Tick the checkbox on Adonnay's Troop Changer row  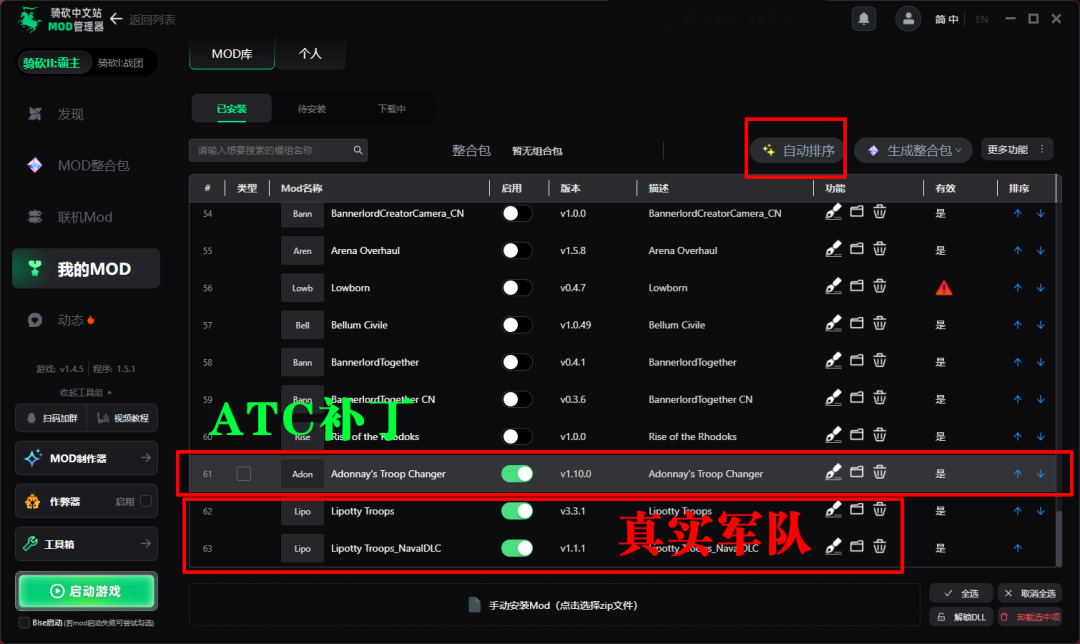pos(244,474)
